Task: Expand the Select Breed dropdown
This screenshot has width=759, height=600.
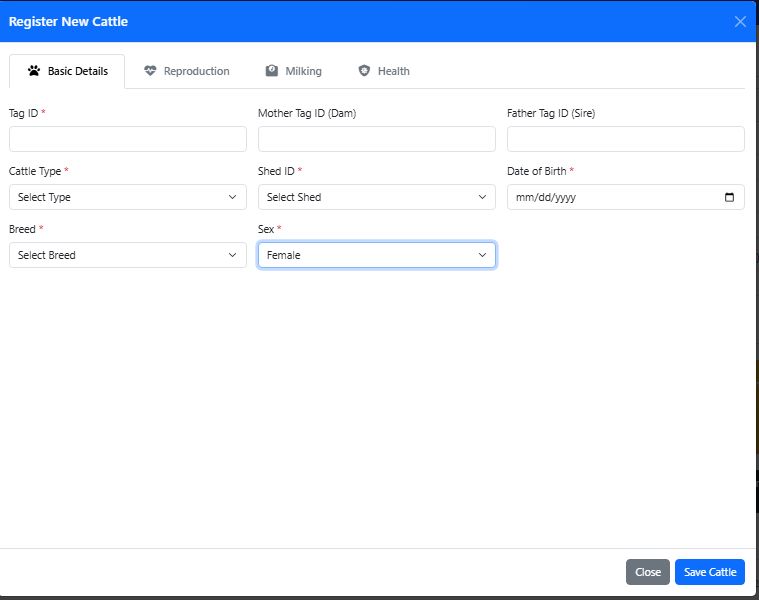Action: coord(127,255)
